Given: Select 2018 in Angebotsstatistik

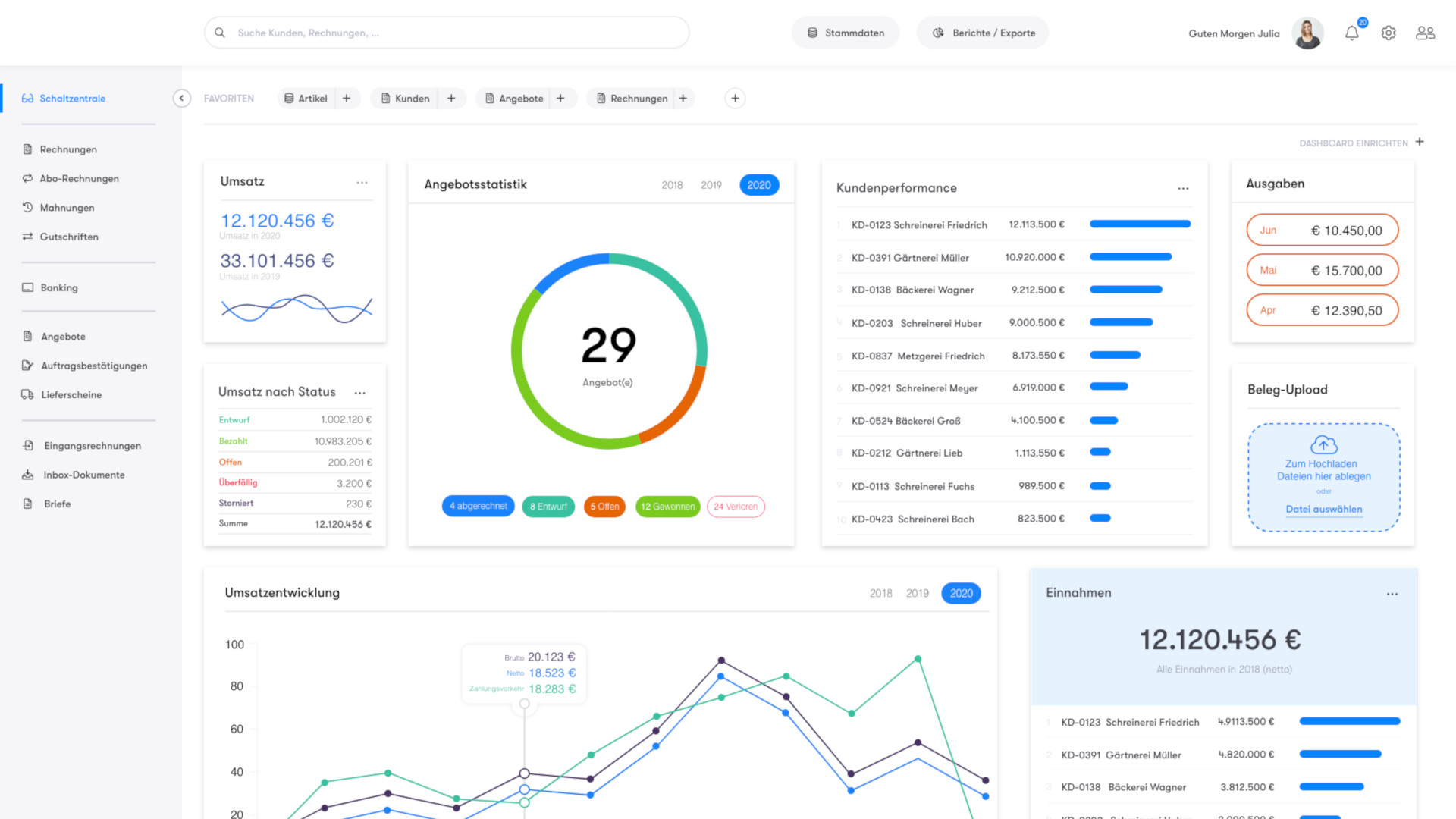Looking at the screenshot, I should pyautogui.click(x=671, y=185).
